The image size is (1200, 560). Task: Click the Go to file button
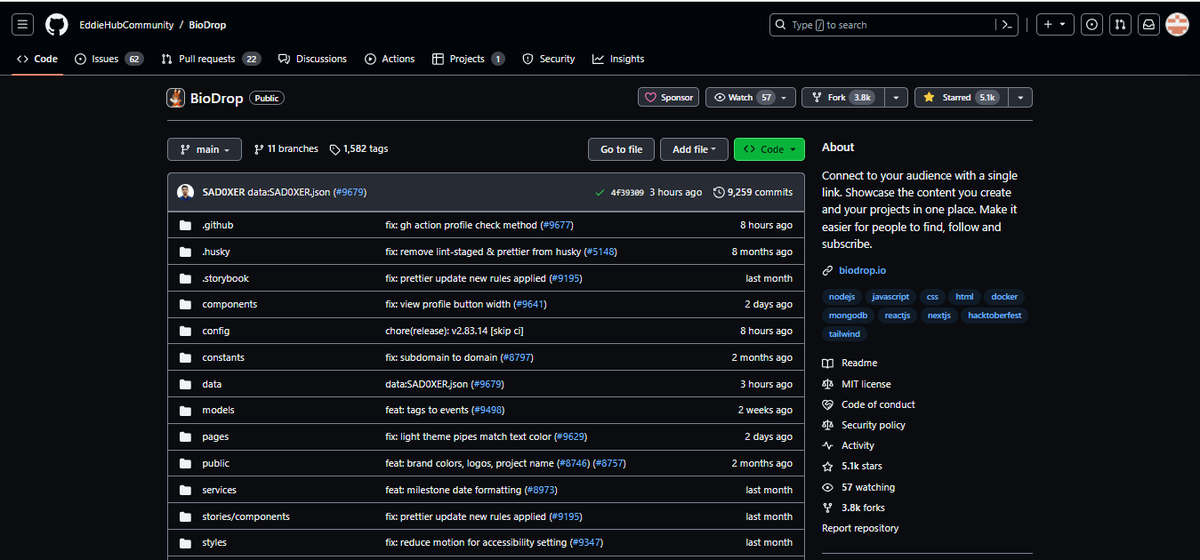click(x=621, y=149)
